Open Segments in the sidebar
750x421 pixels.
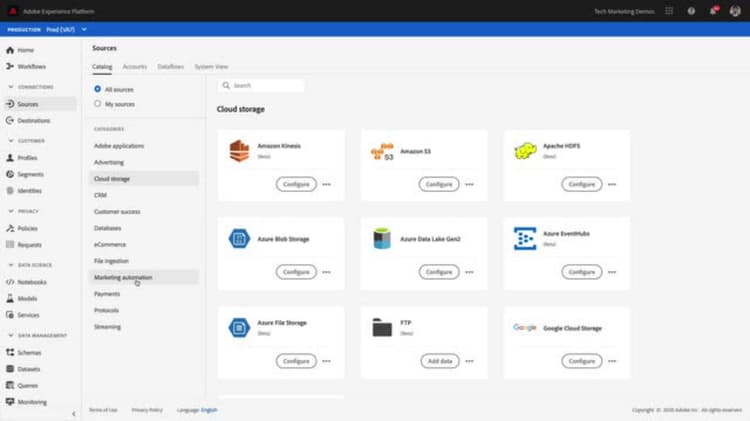pyautogui.click(x=25, y=174)
